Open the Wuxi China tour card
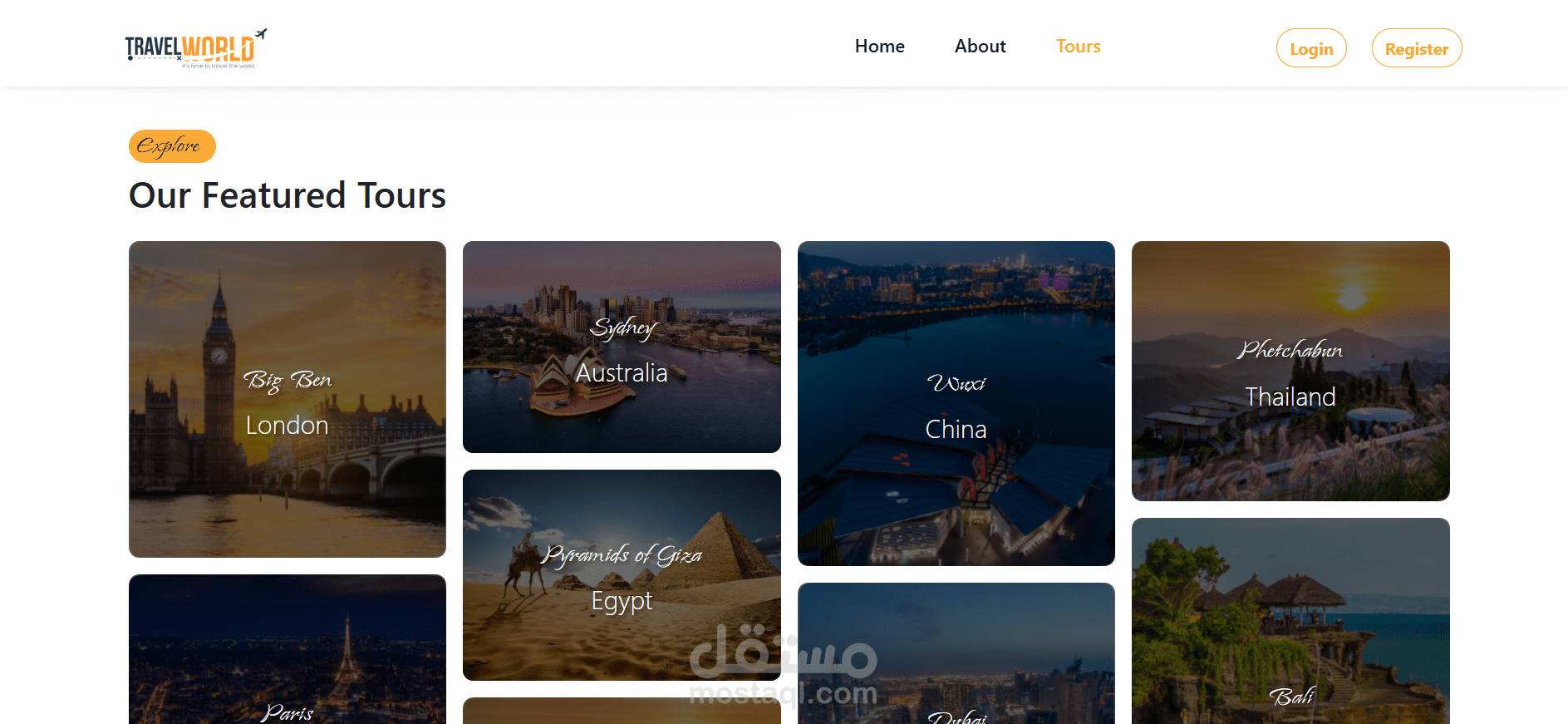Image resolution: width=1568 pixels, height=724 pixels. pyautogui.click(x=956, y=403)
